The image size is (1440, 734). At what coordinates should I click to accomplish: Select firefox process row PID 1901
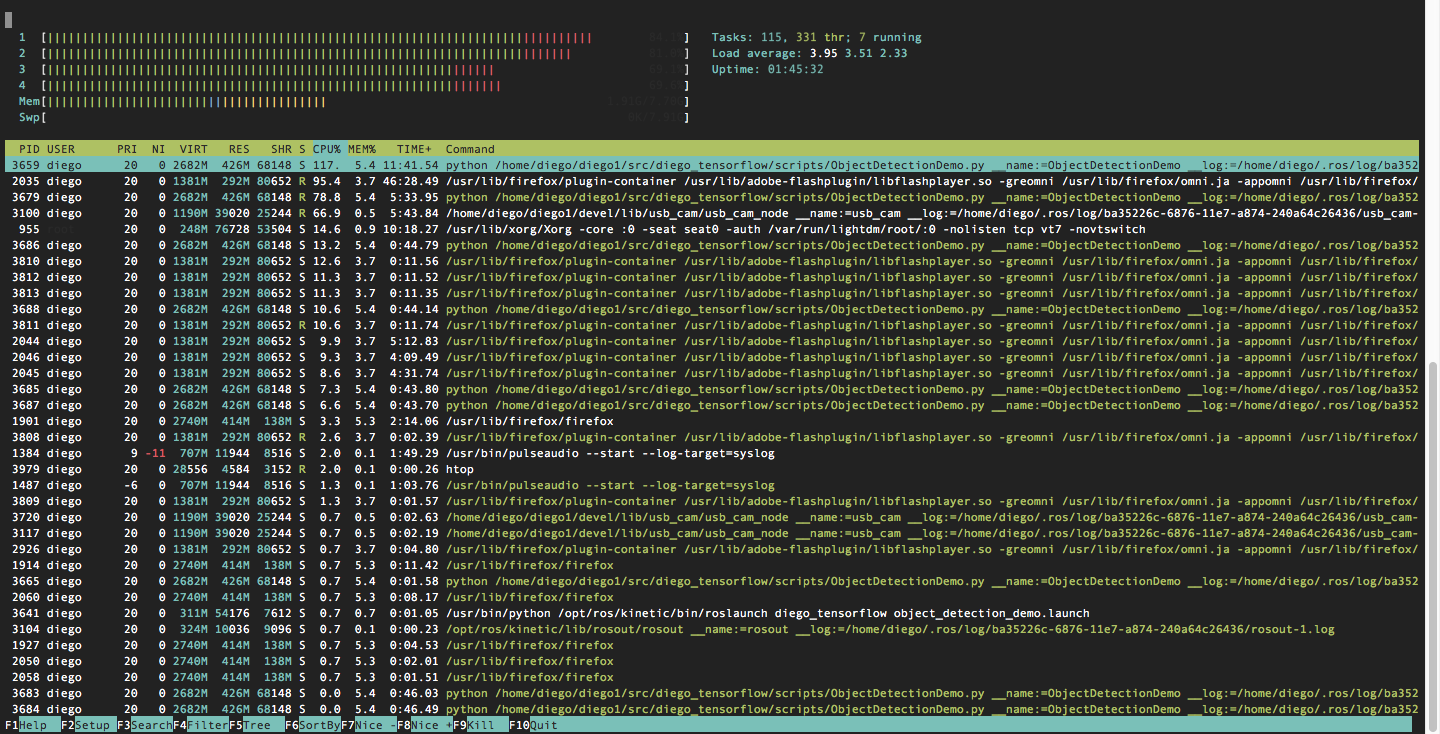point(711,421)
